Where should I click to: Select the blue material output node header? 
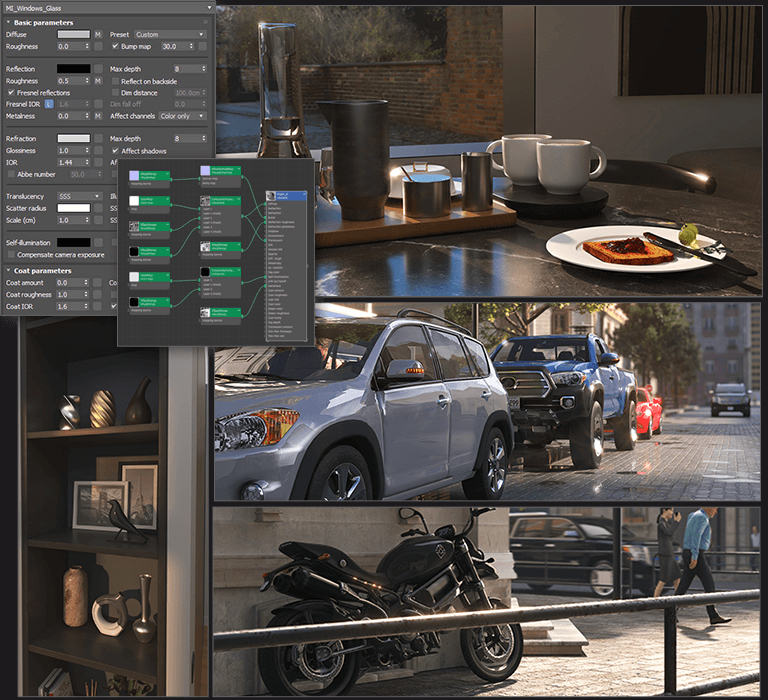click(290, 196)
